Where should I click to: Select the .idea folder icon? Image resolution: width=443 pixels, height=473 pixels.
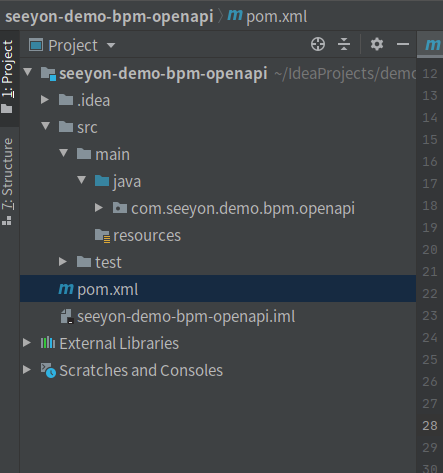66,100
